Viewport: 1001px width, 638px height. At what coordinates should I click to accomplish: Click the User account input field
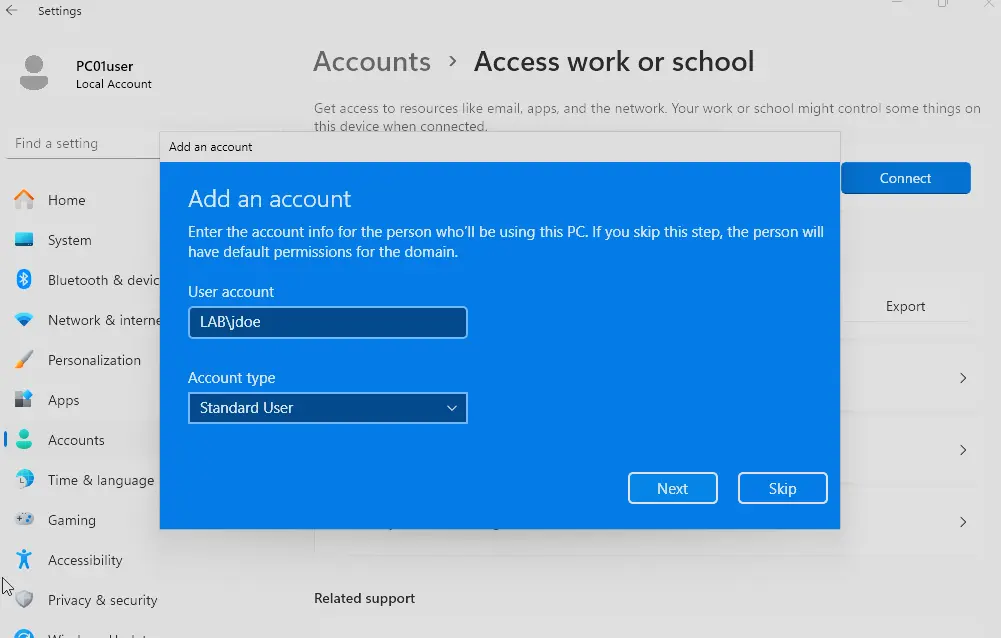pyautogui.click(x=327, y=323)
